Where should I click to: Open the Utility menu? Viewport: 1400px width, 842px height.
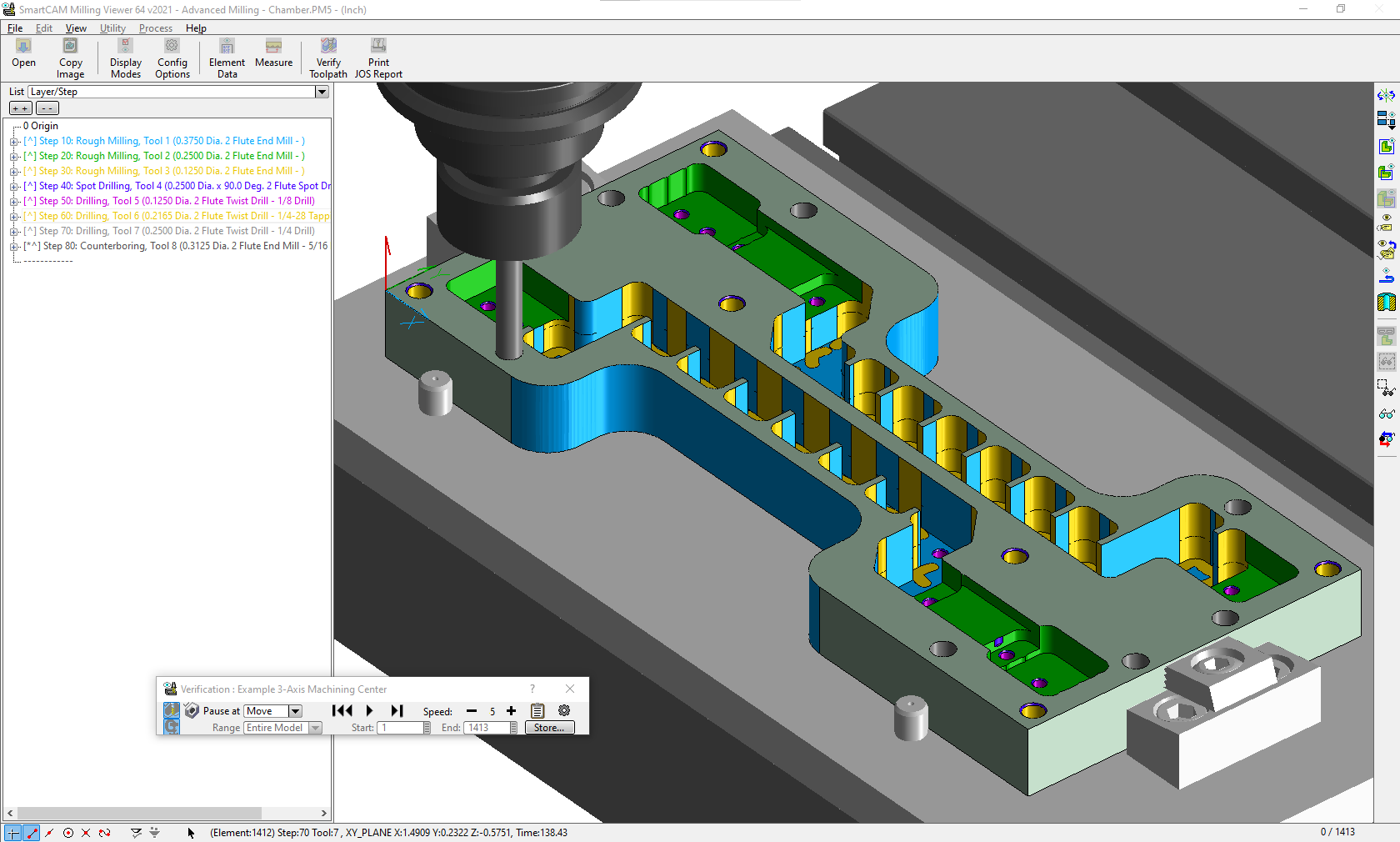click(x=112, y=28)
